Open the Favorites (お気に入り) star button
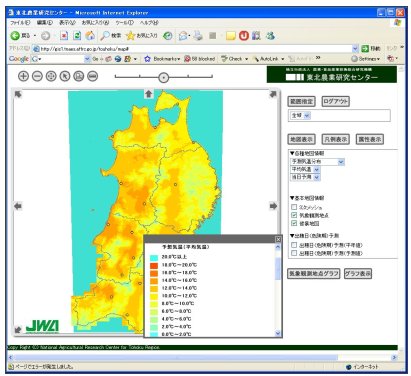411x376 pixels. coord(141,36)
